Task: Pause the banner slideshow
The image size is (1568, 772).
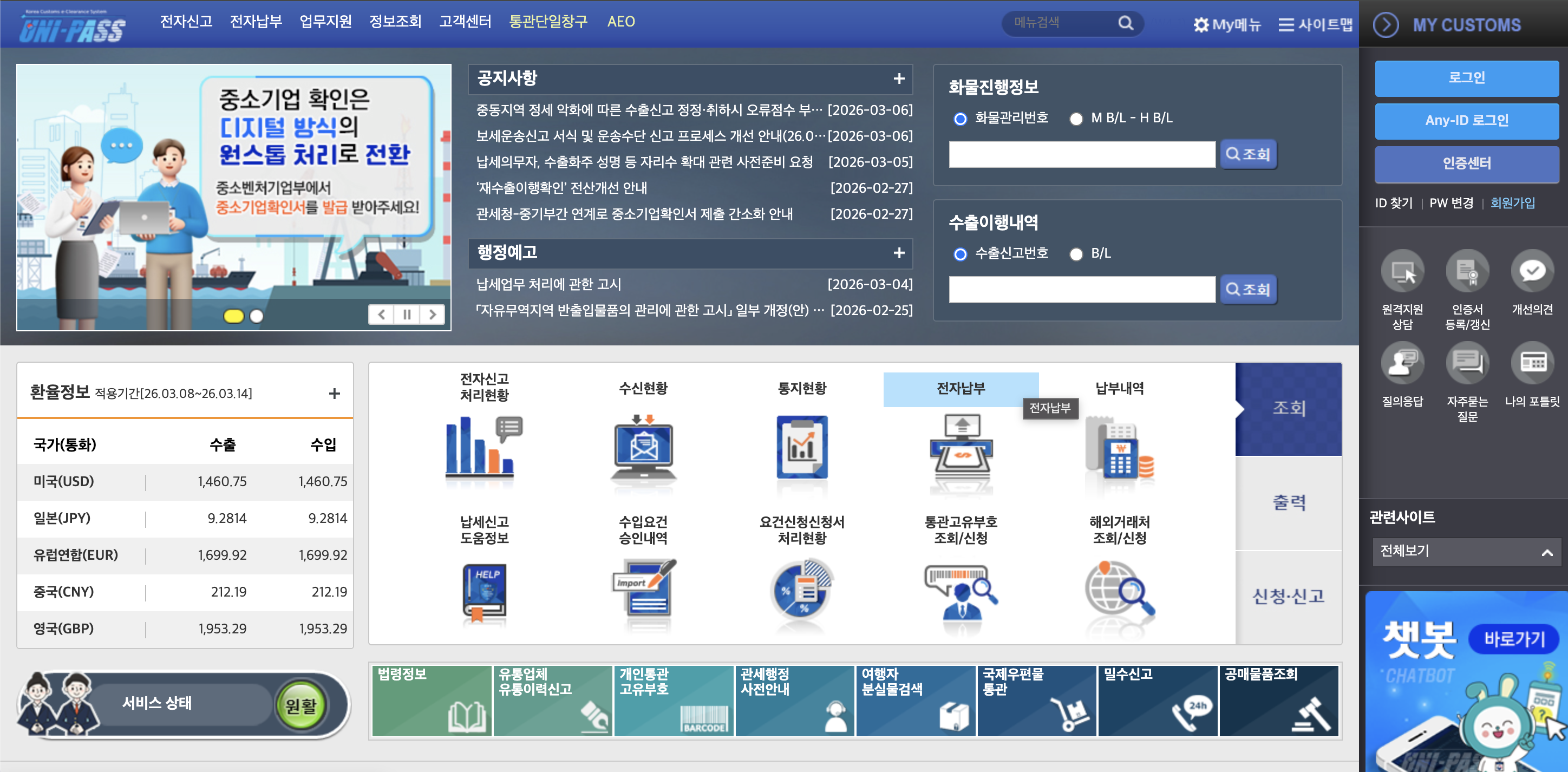Action: (407, 315)
